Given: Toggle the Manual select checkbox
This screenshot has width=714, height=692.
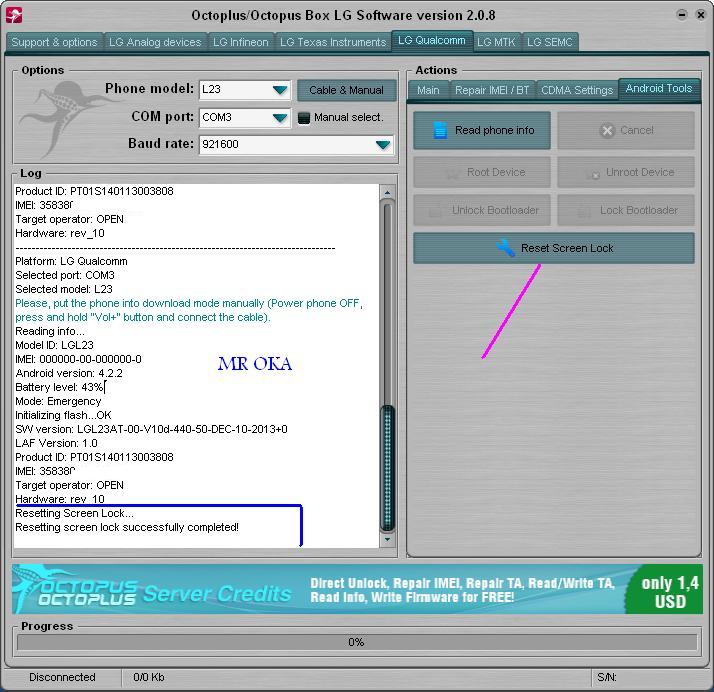Looking at the screenshot, I should coord(304,118).
